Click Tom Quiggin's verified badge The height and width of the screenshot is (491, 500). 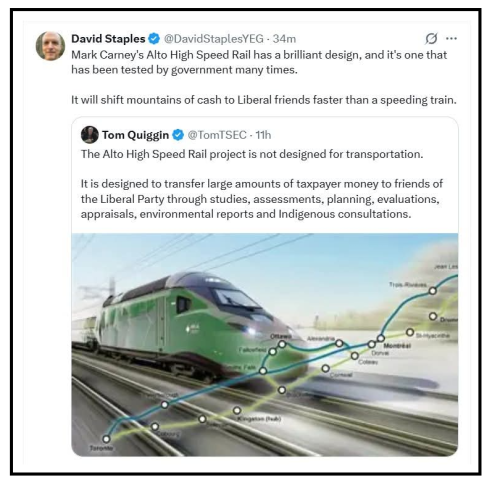(178, 135)
